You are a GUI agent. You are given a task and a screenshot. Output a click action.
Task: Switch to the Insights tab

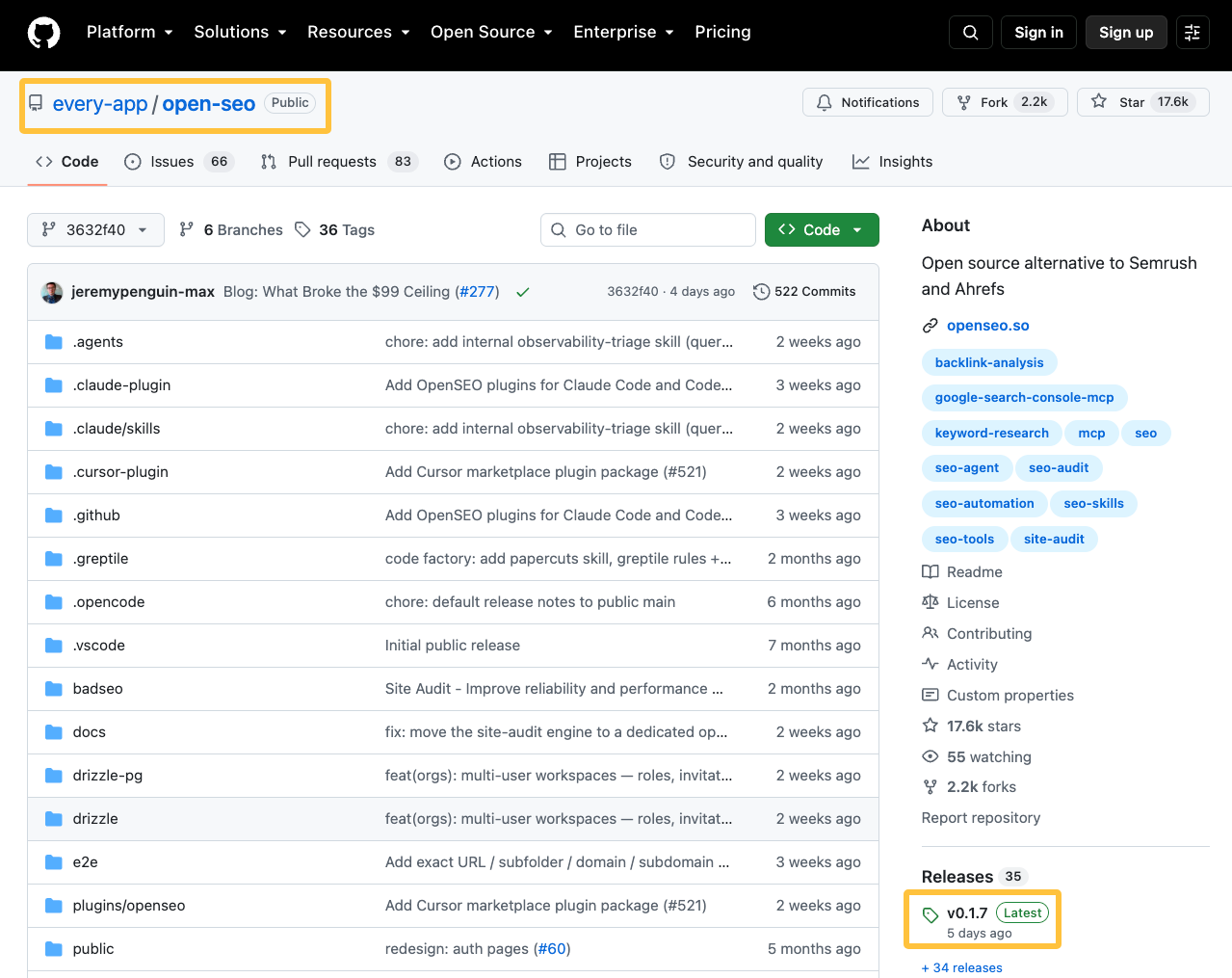coord(893,162)
